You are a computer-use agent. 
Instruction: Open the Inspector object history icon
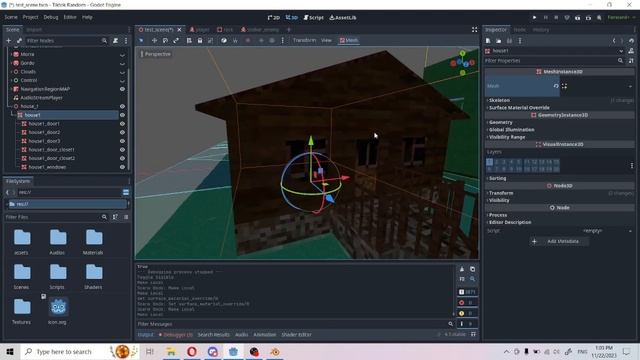pyautogui.click(x=631, y=41)
